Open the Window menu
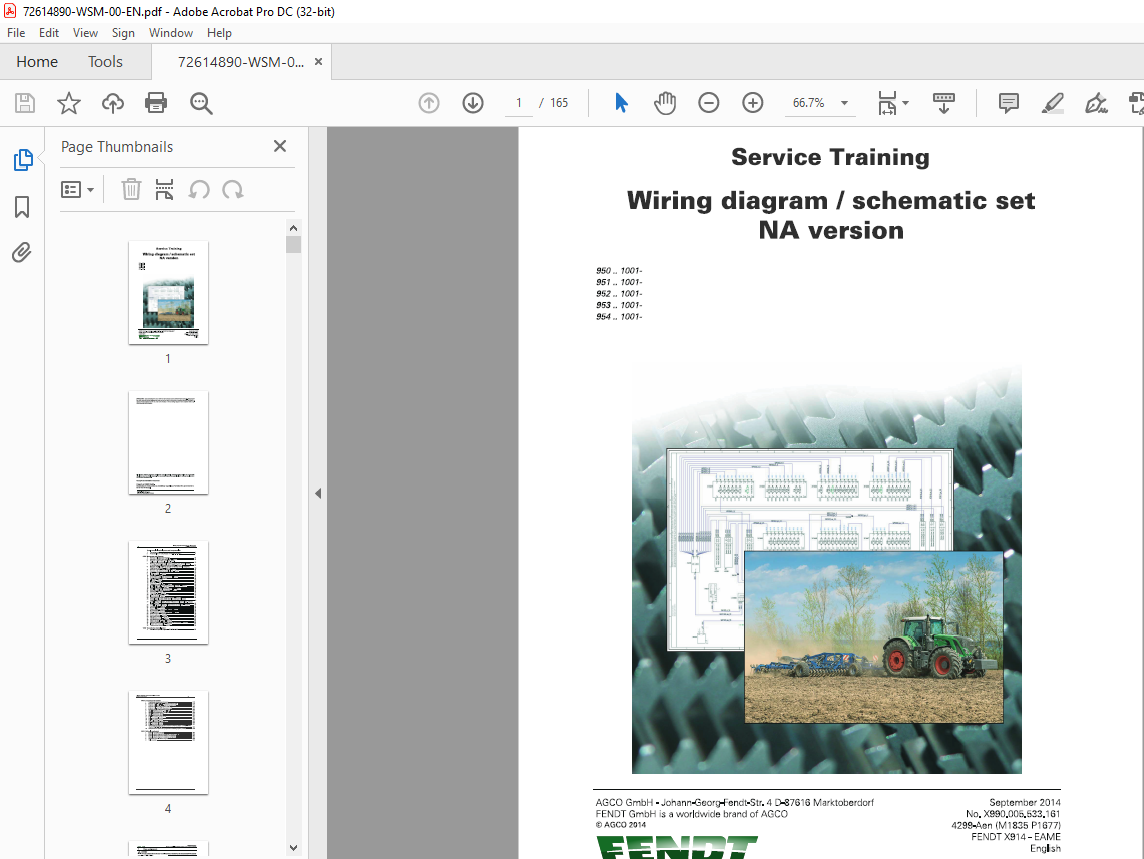 click(171, 33)
